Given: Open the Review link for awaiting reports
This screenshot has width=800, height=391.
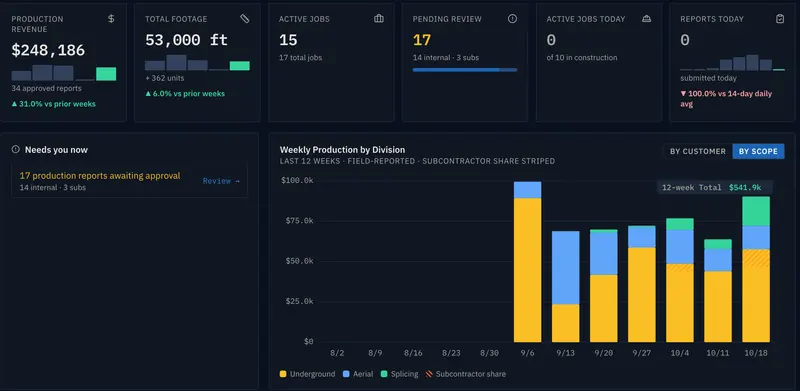Looking at the screenshot, I should pos(221,181).
